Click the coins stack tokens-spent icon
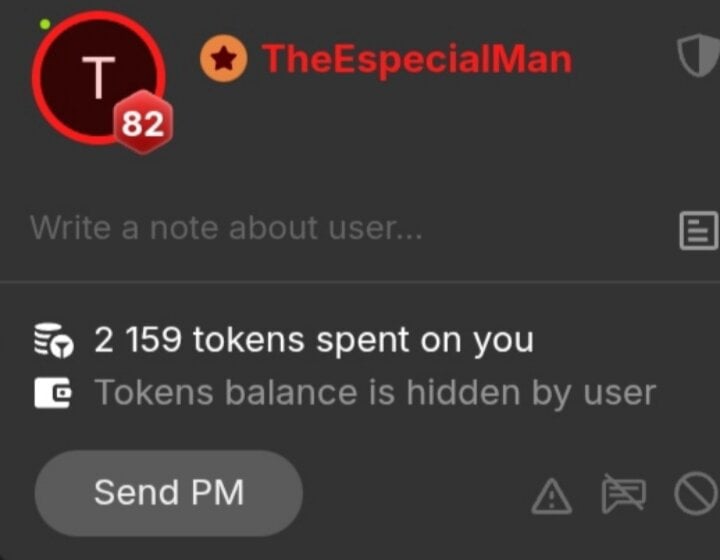 pos(53,340)
